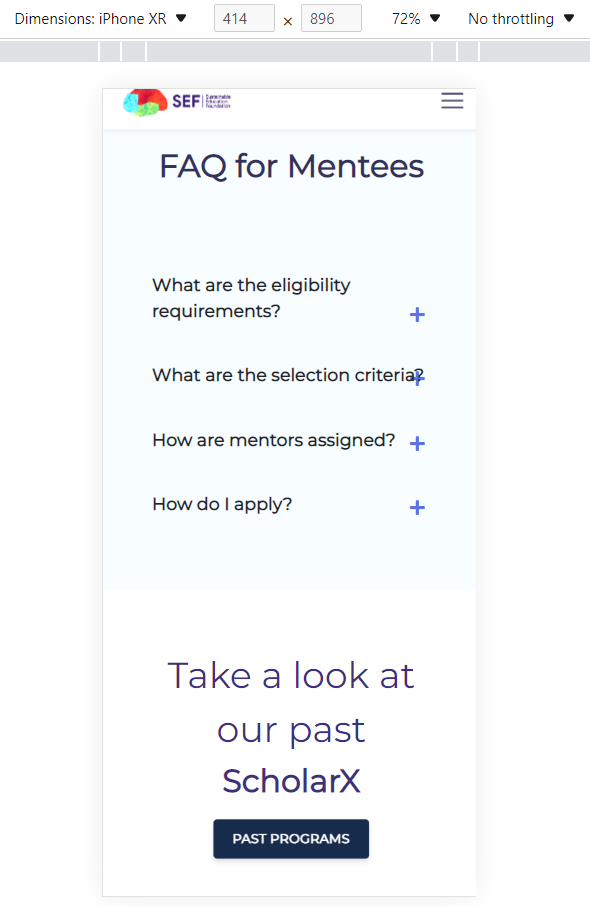Click the plus icon beside "How do I apply?"

click(417, 507)
